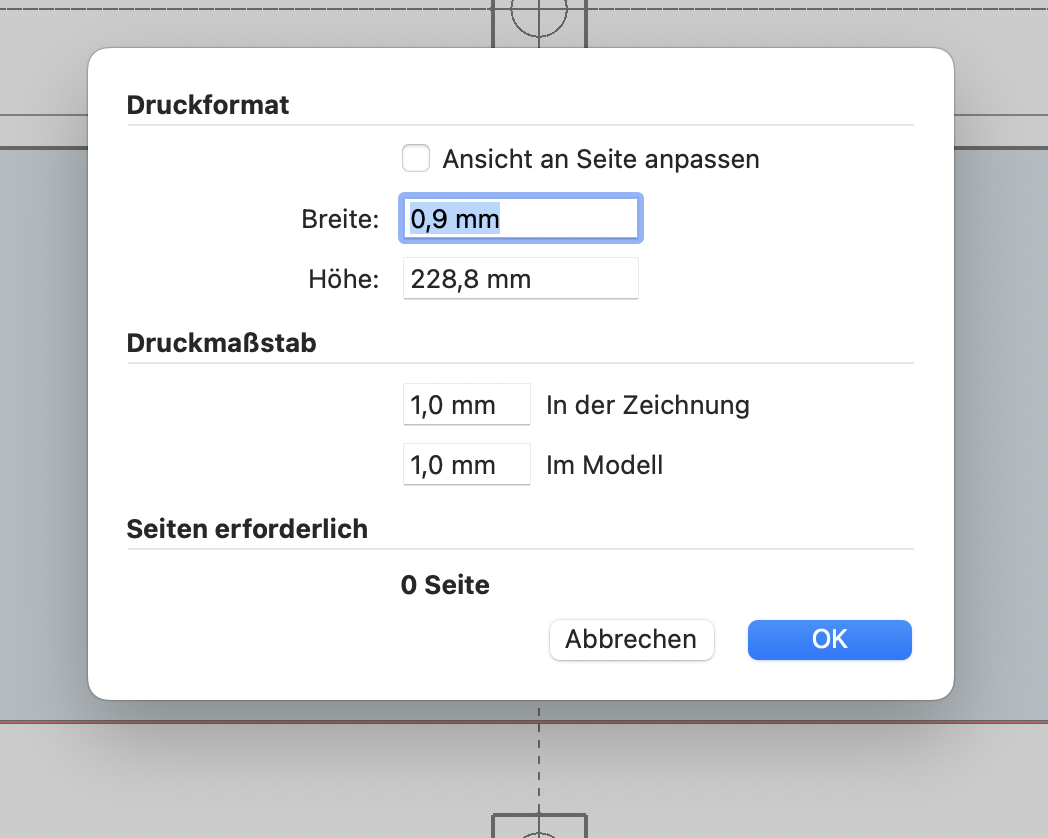Viewport: 1048px width, 838px height.
Task: Click the dashed vertical centerline under the dialog
Action: (539, 760)
